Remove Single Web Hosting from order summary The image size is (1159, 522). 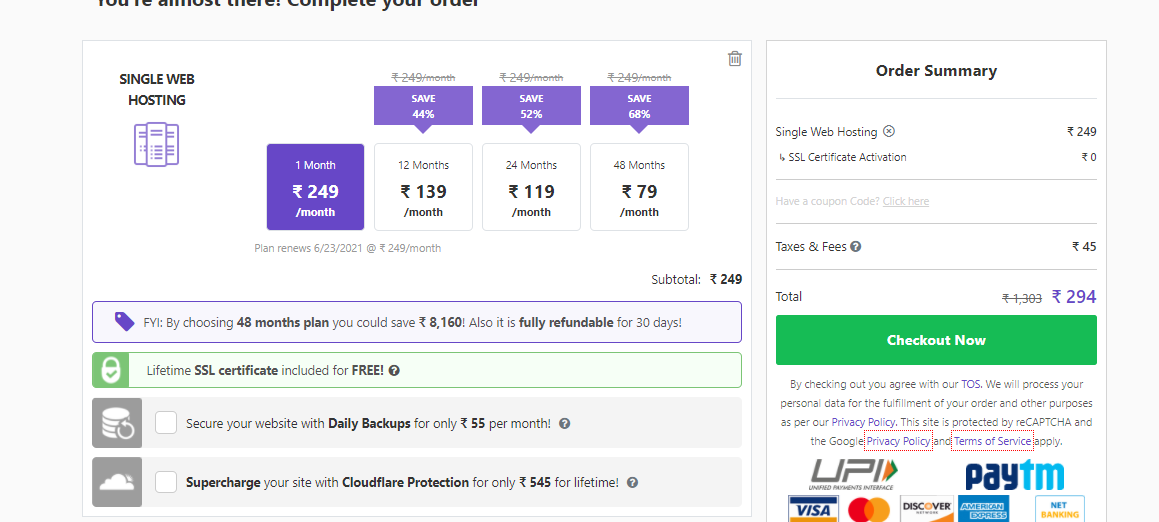(889, 131)
